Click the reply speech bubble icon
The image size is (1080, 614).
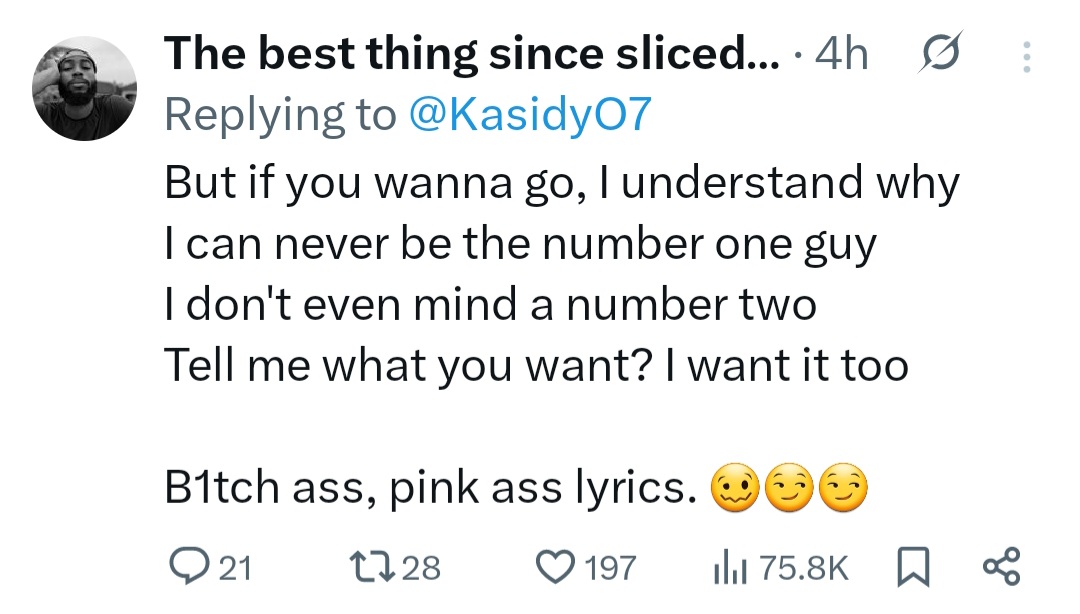point(186,567)
